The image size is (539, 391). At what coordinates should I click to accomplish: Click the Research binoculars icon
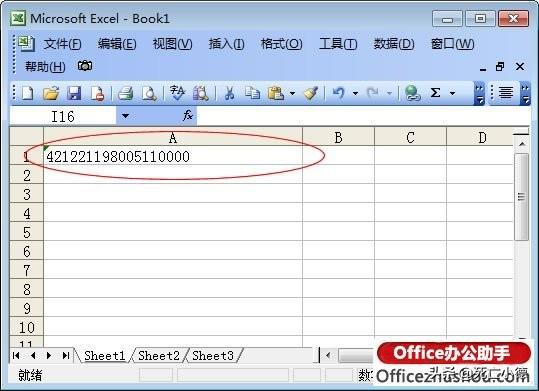coord(201,93)
